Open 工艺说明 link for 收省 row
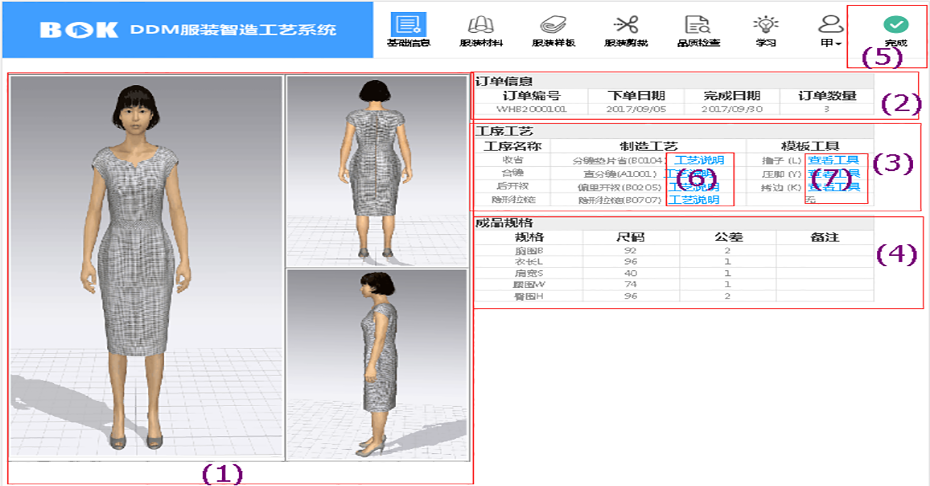The height and width of the screenshot is (486, 930). (698, 160)
